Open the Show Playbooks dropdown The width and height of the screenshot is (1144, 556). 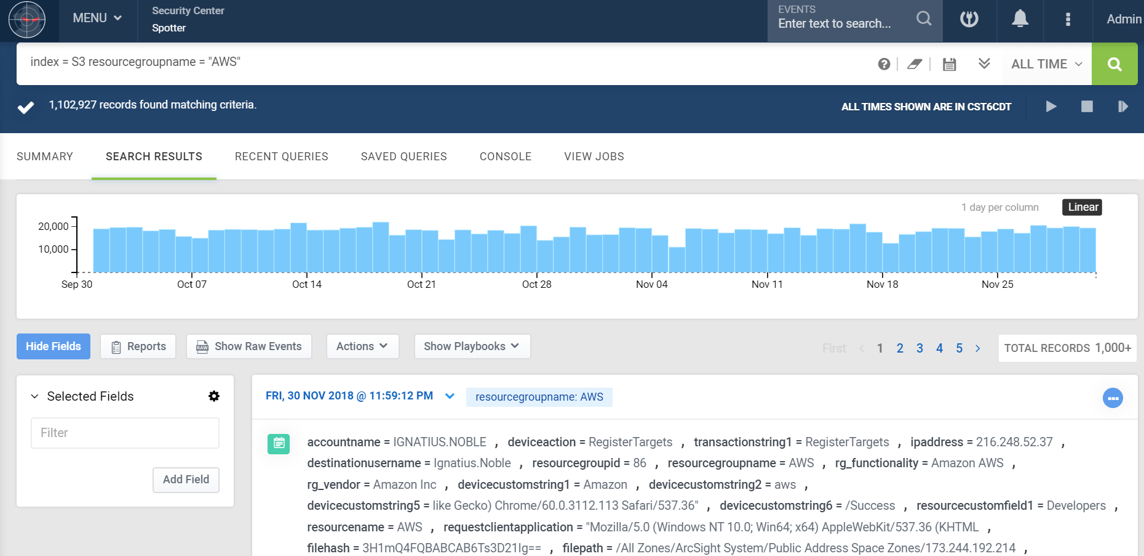click(x=471, y=346)
